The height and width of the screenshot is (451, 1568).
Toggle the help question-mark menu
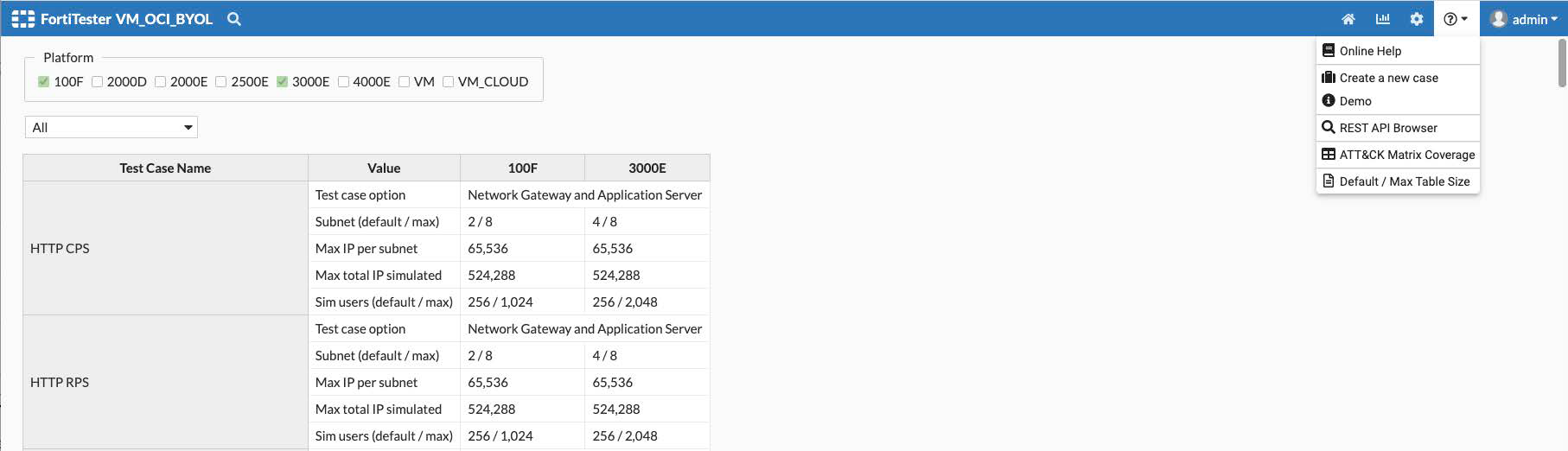coord(1456,19)
